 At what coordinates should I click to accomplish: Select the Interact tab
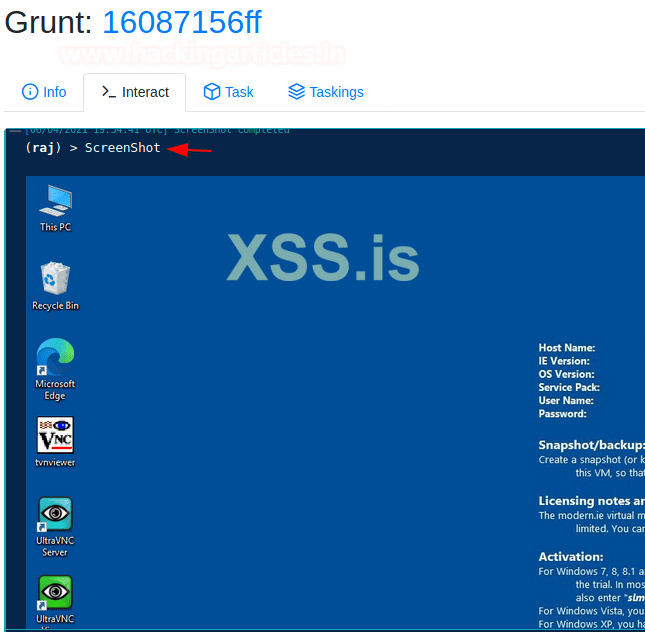[x=135, y=92]
